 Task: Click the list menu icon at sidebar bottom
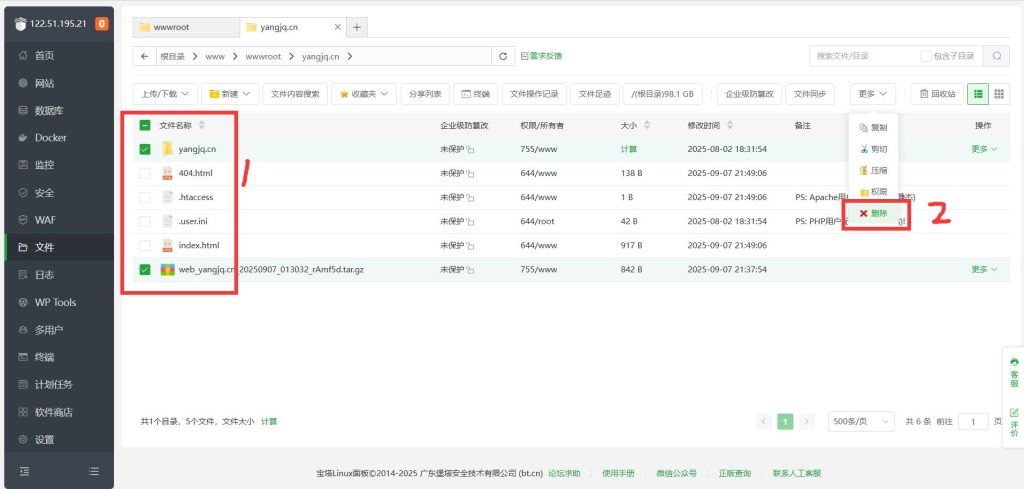tap(94, 471)
